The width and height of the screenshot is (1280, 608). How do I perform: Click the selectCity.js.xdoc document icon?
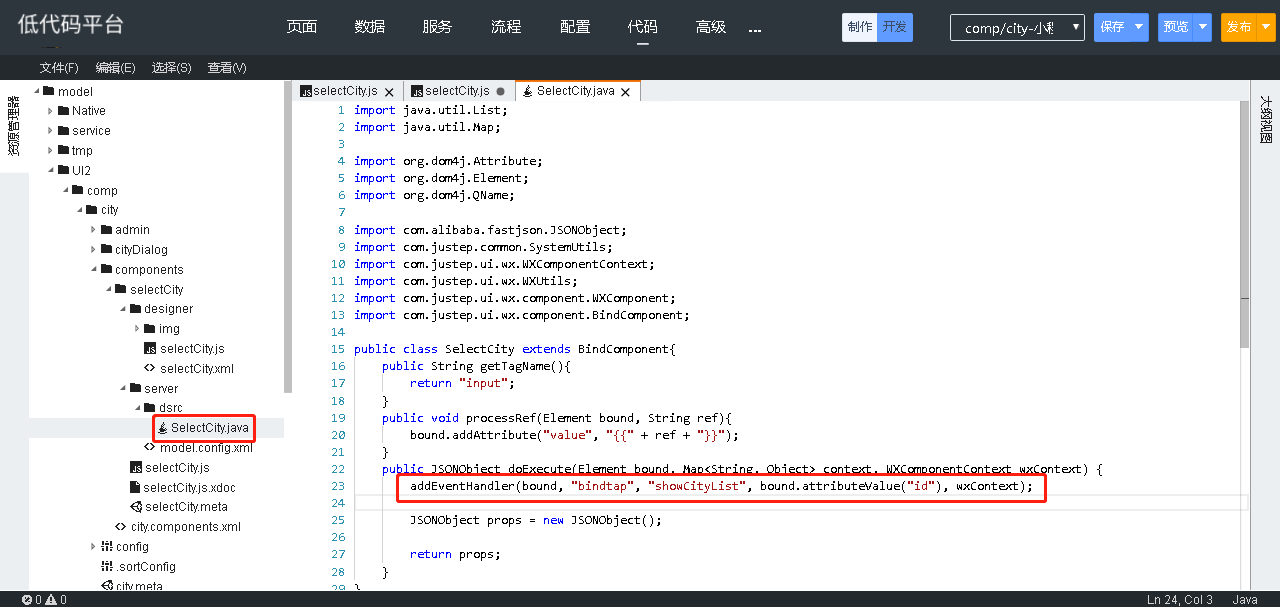135,488
